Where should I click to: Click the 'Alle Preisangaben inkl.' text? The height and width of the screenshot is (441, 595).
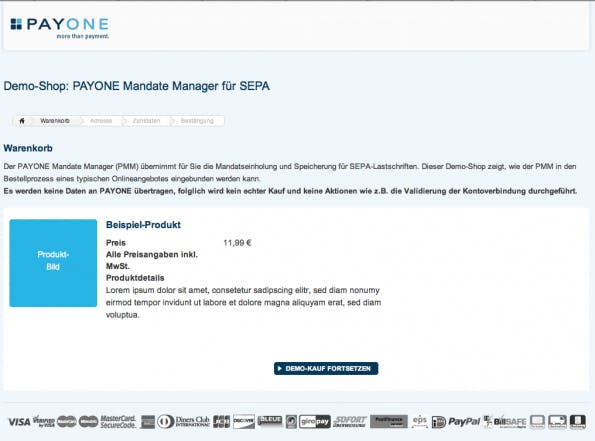tap(152, 255)
